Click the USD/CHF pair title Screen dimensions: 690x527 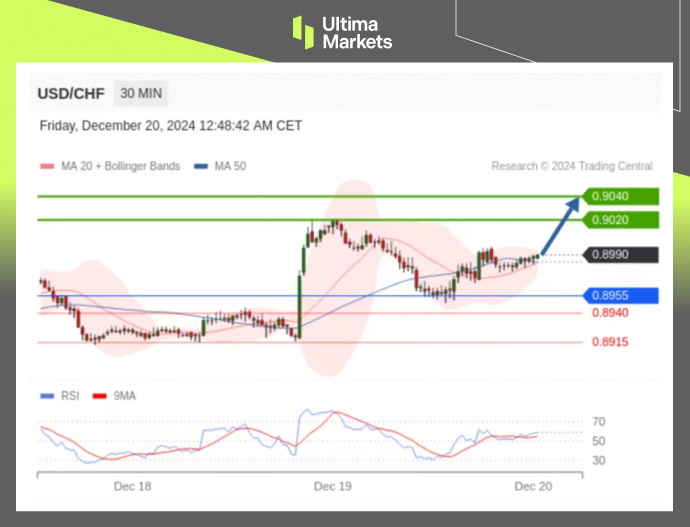69,94
